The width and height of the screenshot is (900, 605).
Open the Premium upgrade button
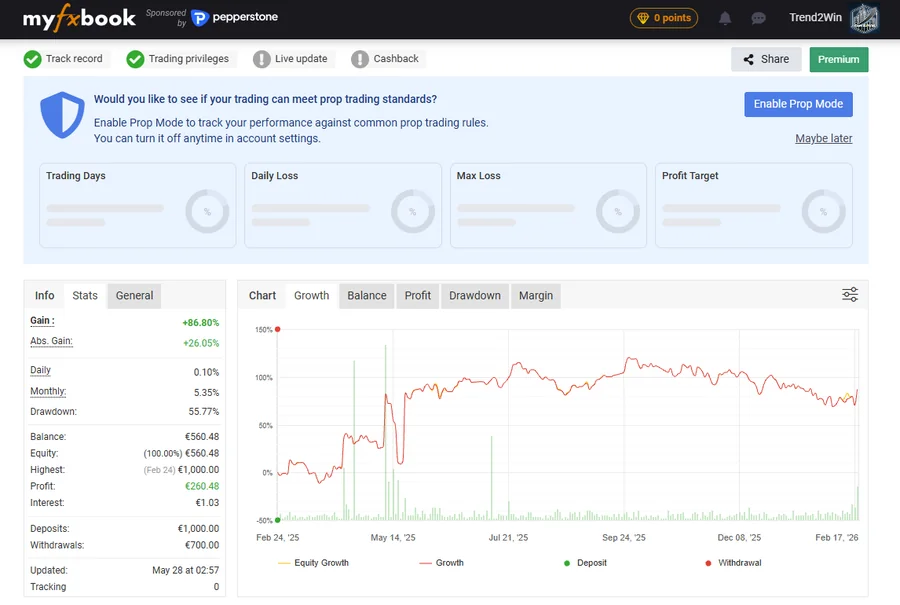839,59
